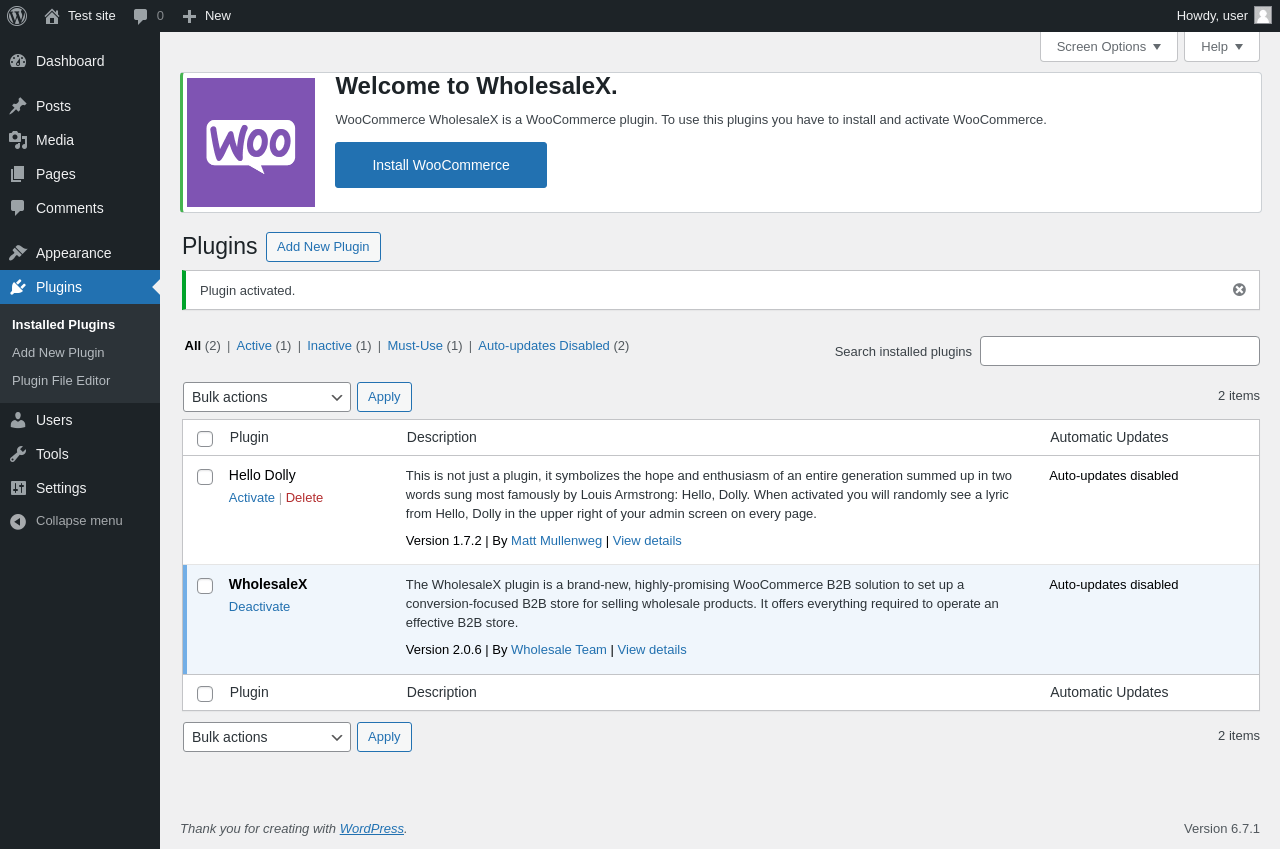The width and height of the screenshot is (1280, 849).
Task: Focus the Search installed plugins field
Action: 1120,351
